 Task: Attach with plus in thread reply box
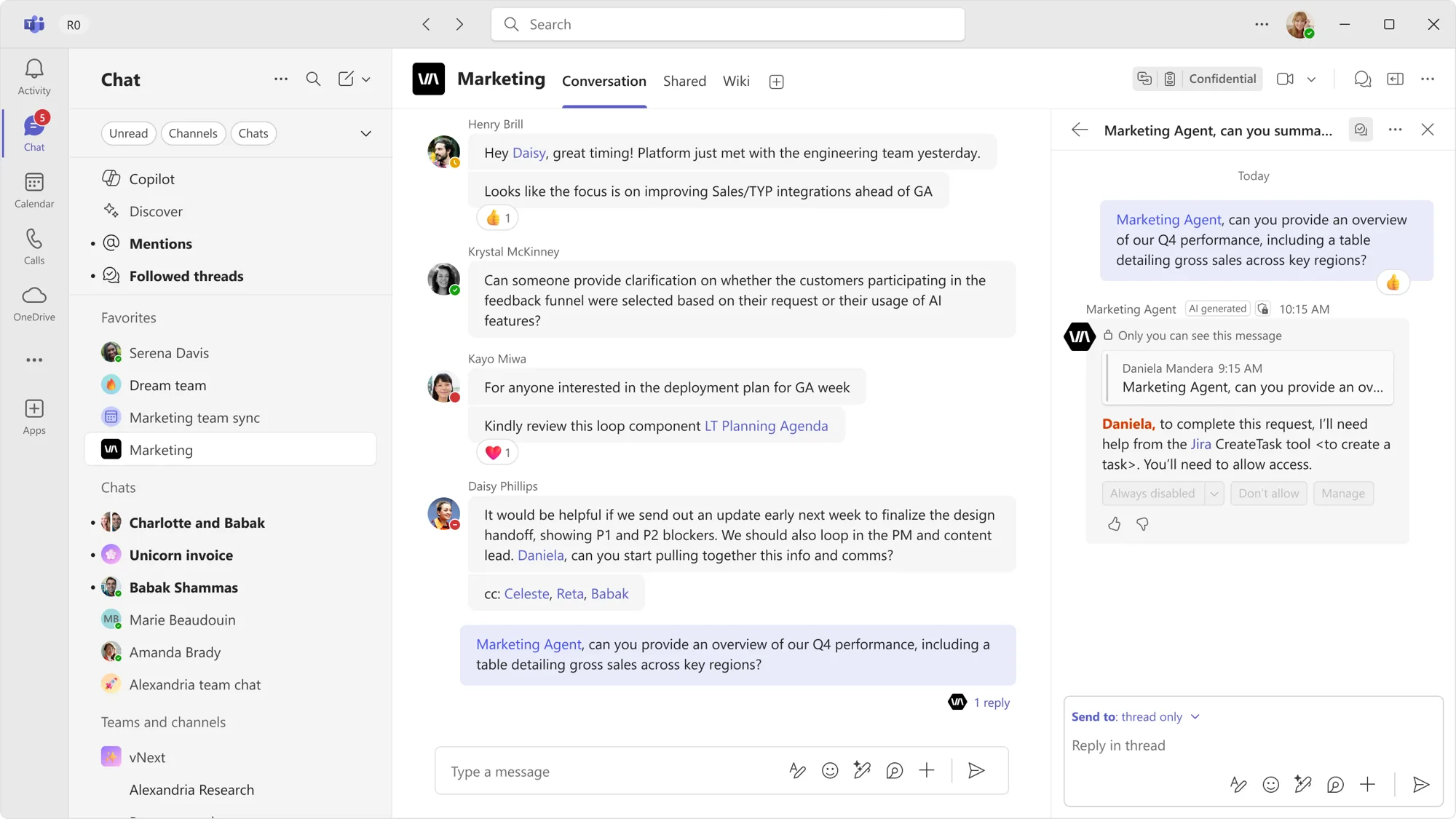(x=1368, y=784)
